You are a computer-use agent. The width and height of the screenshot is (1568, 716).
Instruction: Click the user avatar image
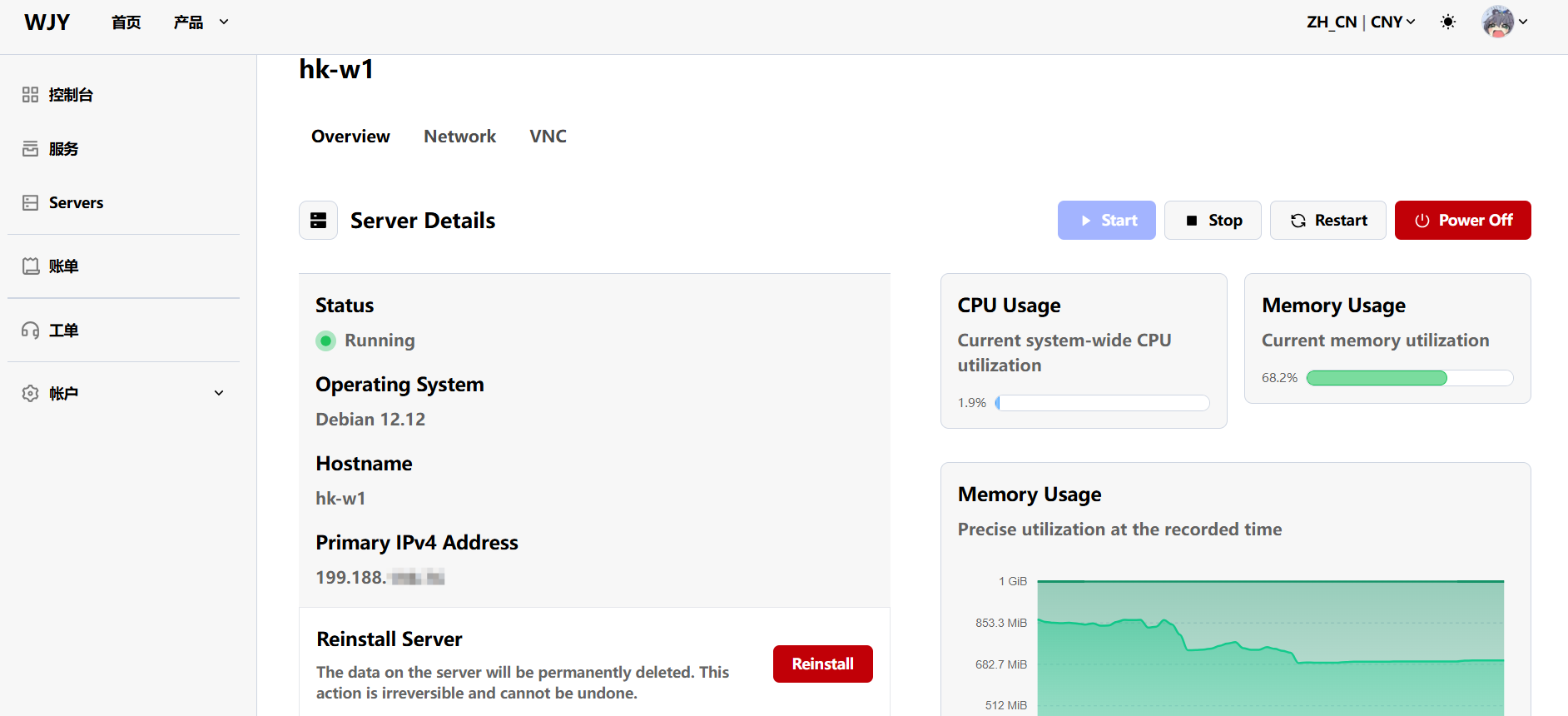tap(1497, 22)
